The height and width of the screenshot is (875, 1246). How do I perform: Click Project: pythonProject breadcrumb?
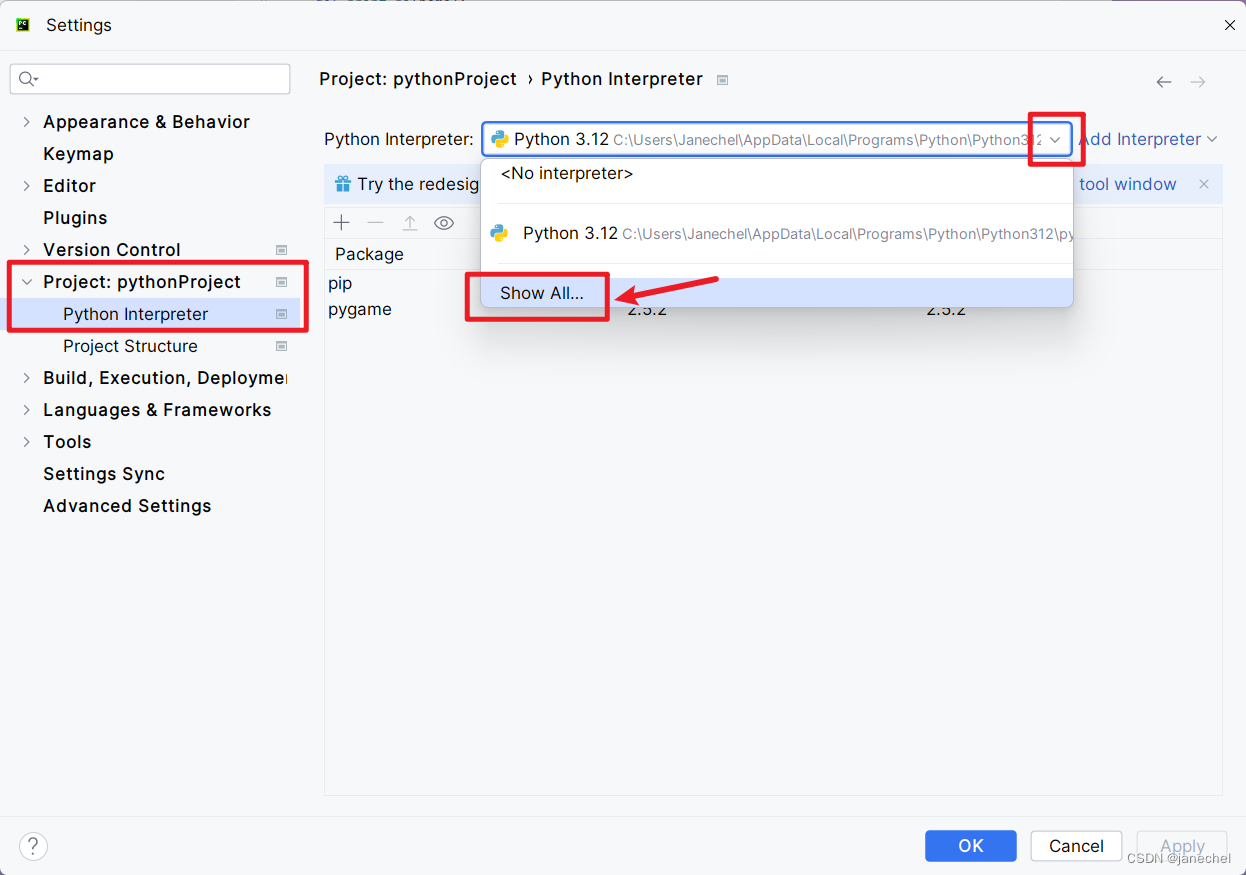click(418, 79)
